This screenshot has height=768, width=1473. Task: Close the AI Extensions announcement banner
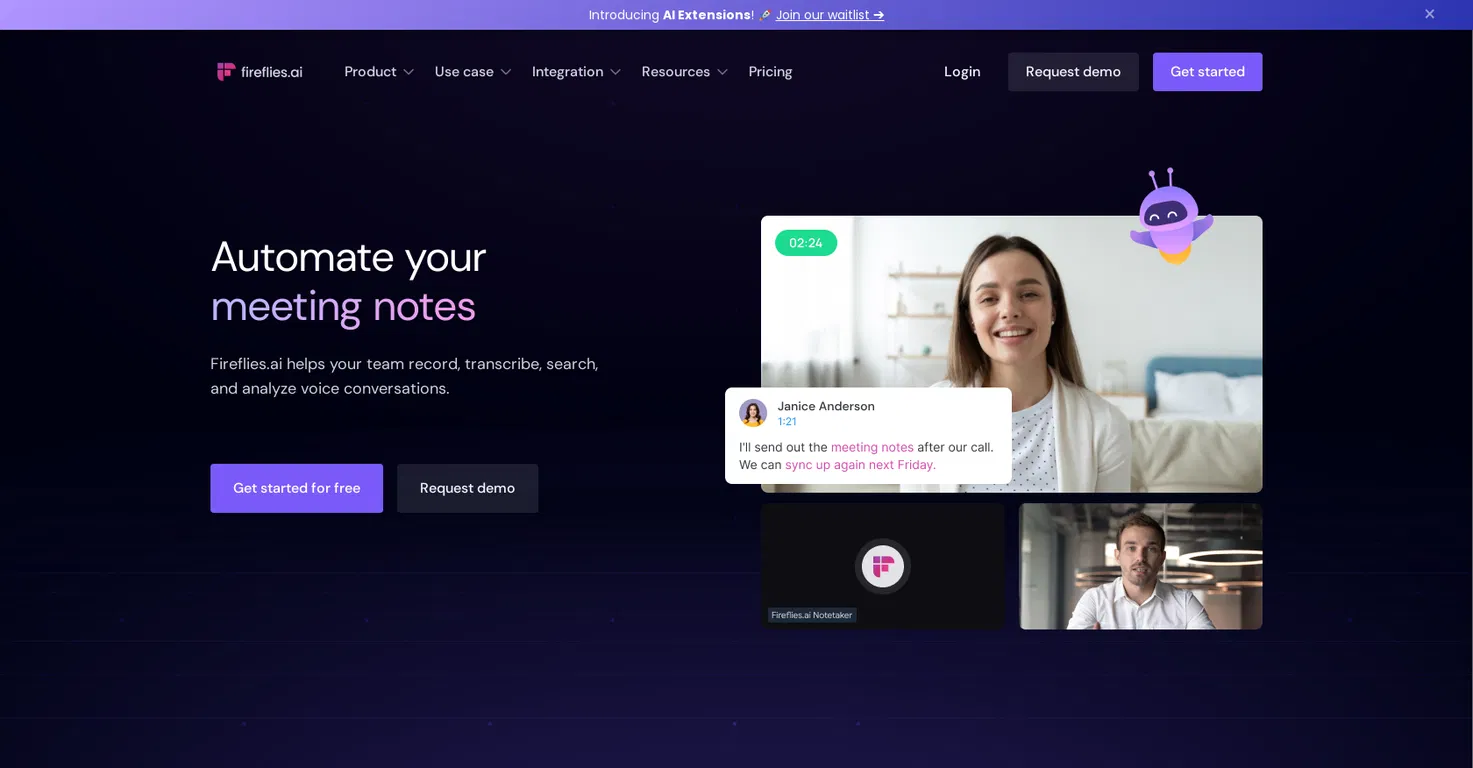1430,14
